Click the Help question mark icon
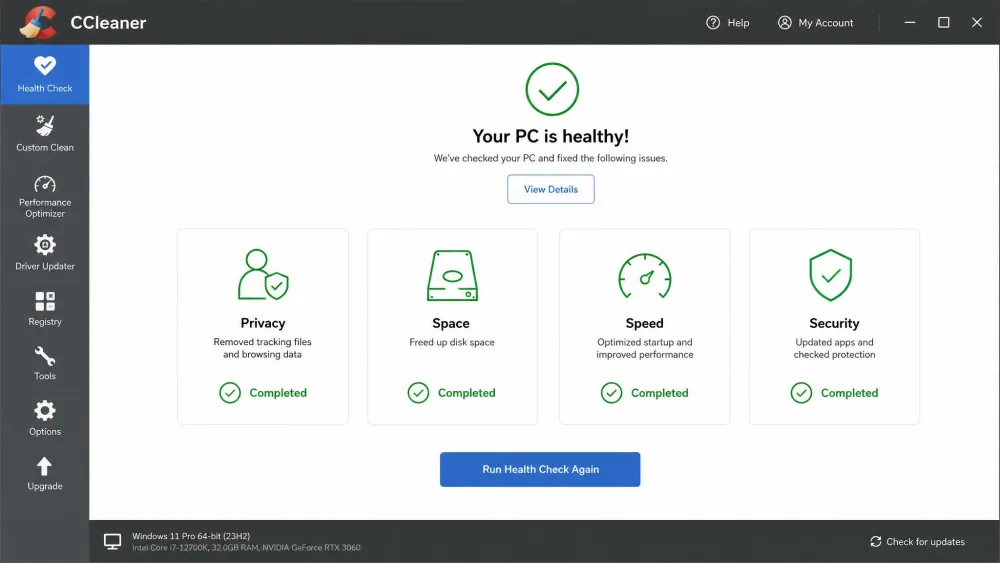The width and height of the screenshot is (1000, 563). tap(713, 22)
